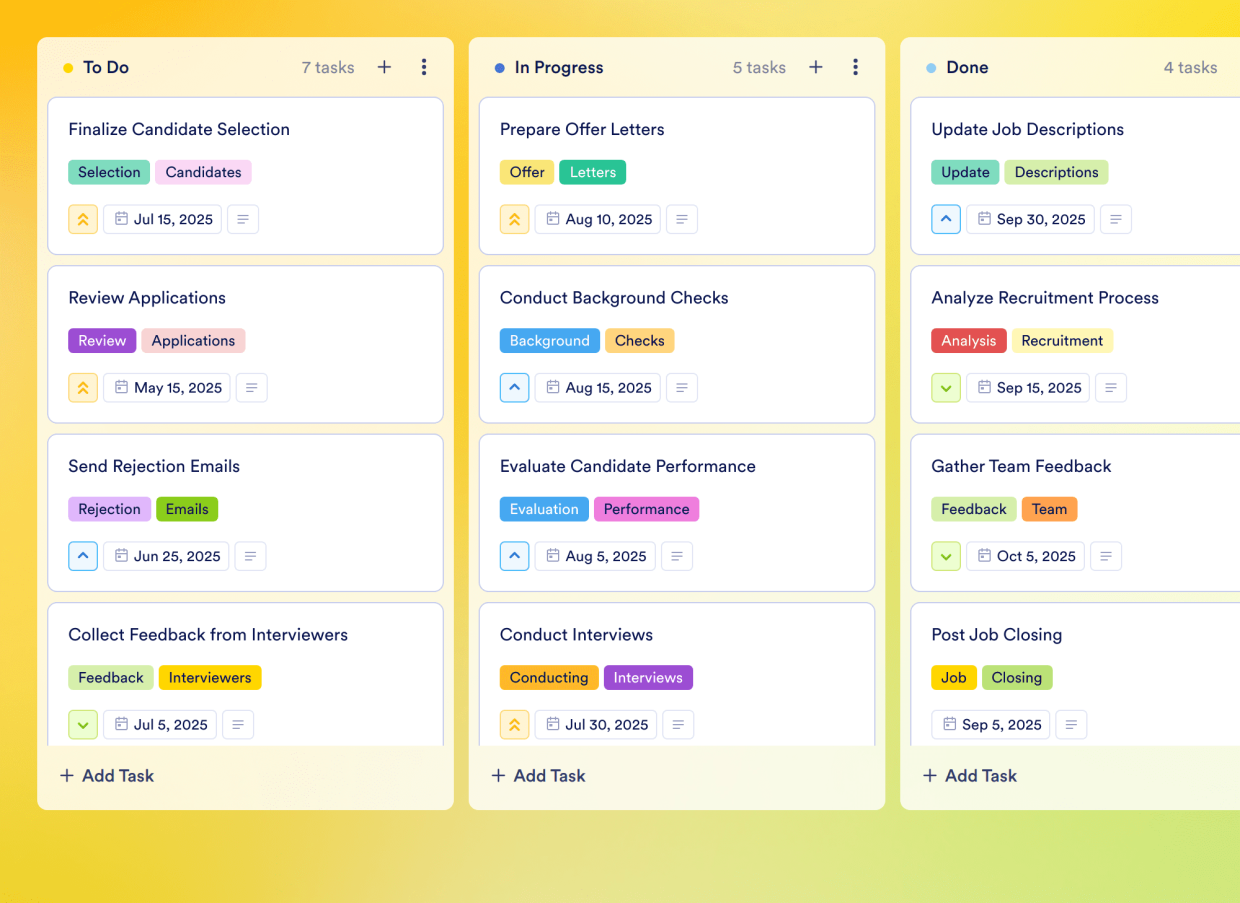1240x903 pixels.
Task: Open the three-dot menu for the To Do column
Action: [x=424, y=67]
